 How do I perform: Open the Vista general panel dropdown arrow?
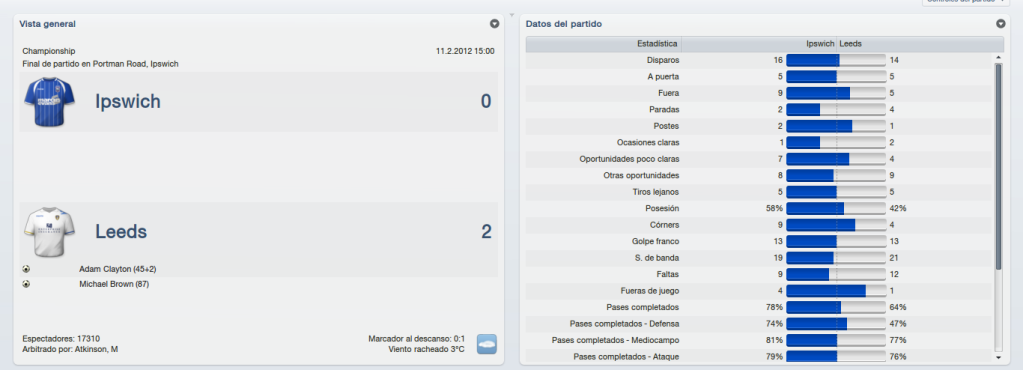click(x=495, y=23)
